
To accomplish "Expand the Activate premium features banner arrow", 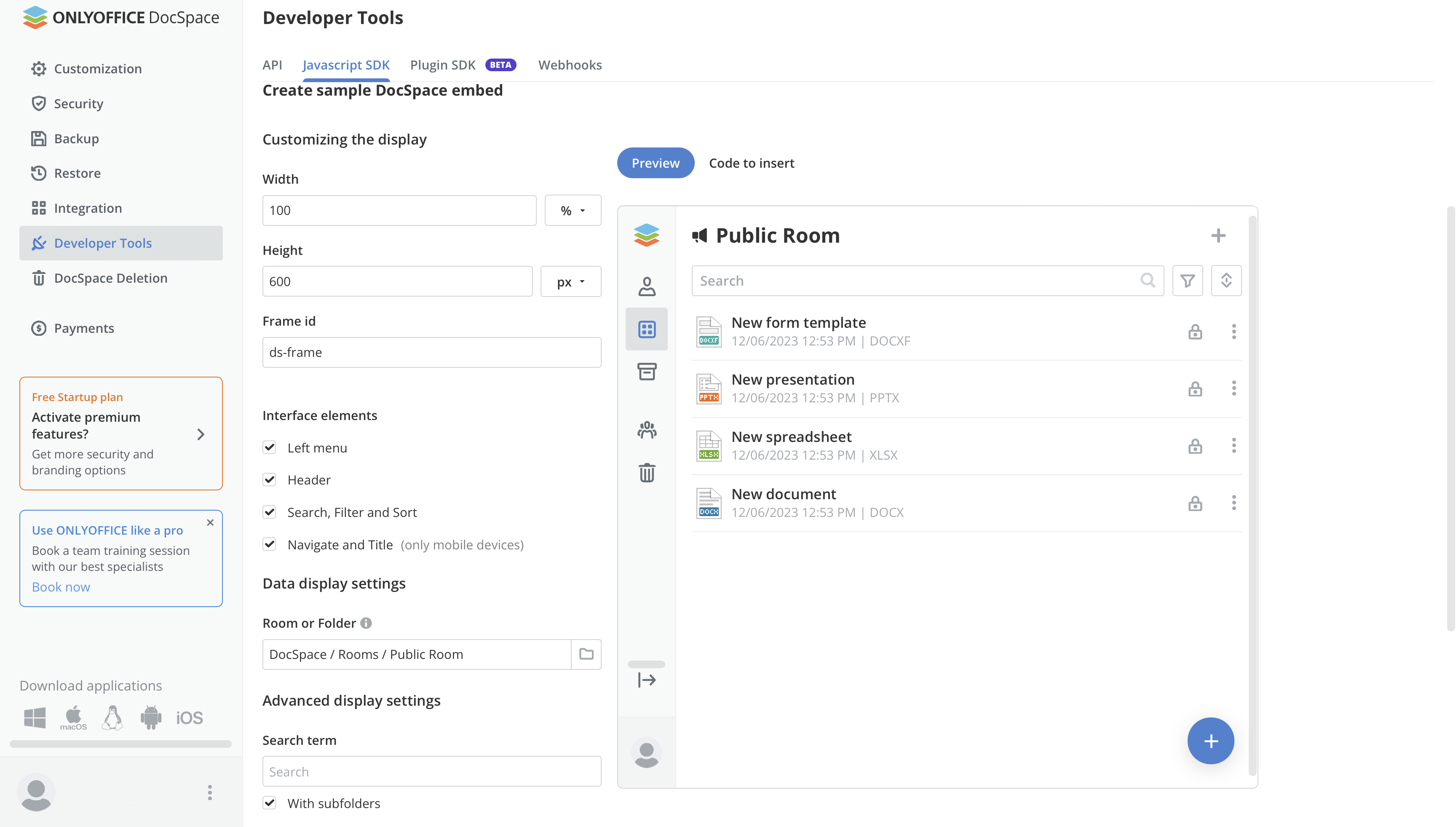I will click(201, 434).
